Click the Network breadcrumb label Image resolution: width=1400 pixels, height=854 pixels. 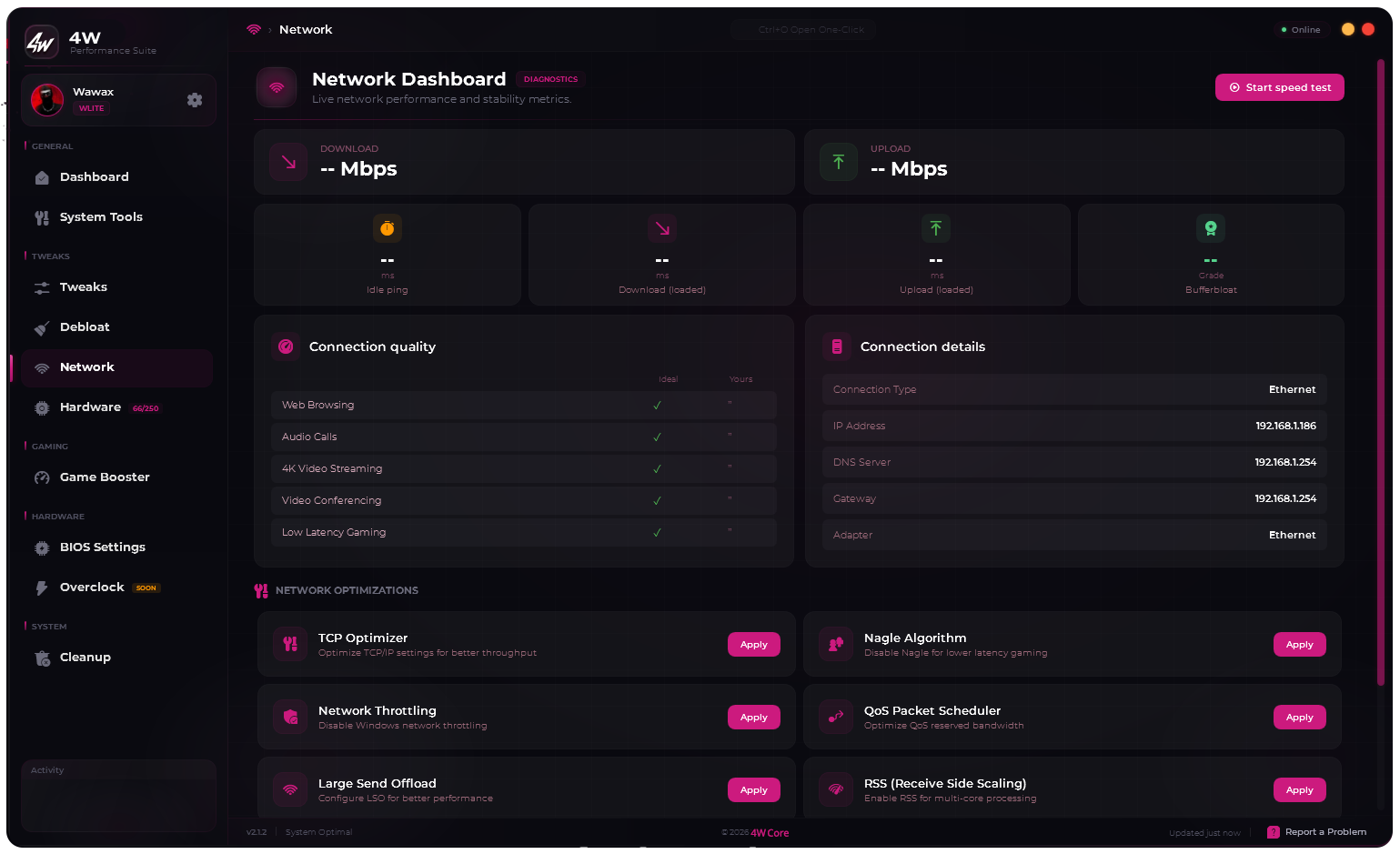(x=306, y=30)
